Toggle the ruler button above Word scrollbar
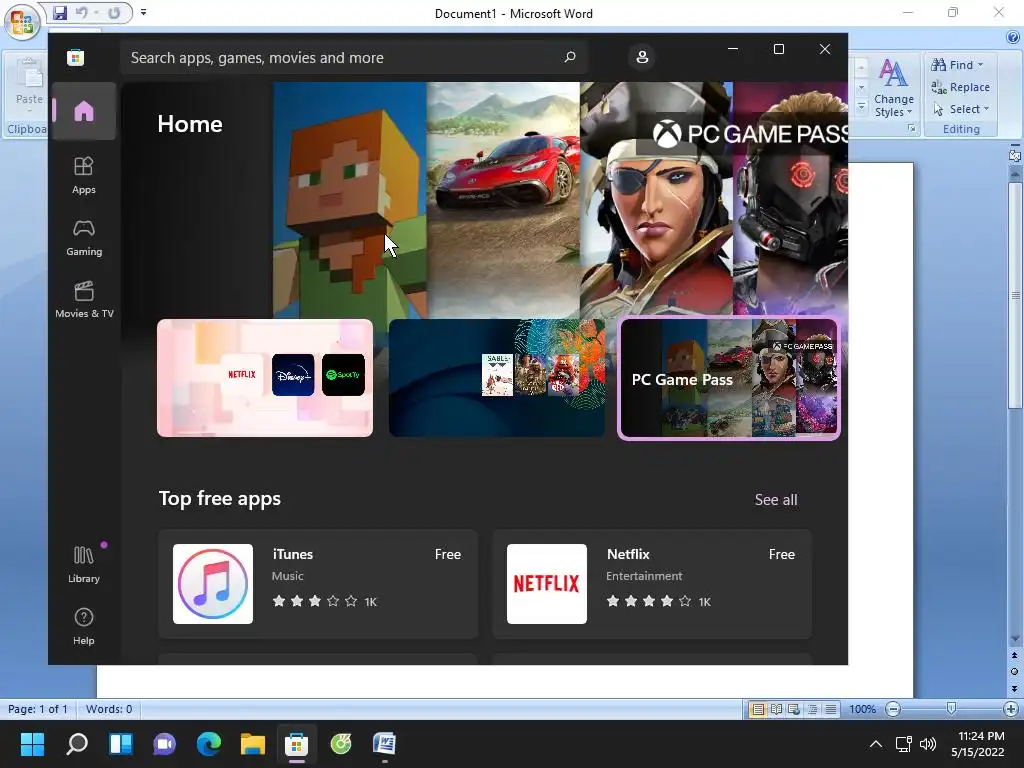 tap(1014, 155)
